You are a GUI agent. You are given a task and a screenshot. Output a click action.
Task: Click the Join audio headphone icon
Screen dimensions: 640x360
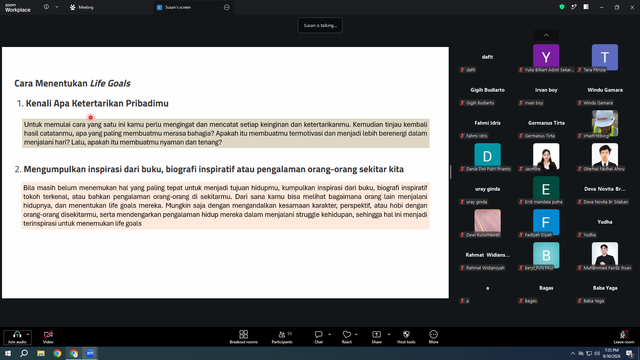[x=17, y=334]
